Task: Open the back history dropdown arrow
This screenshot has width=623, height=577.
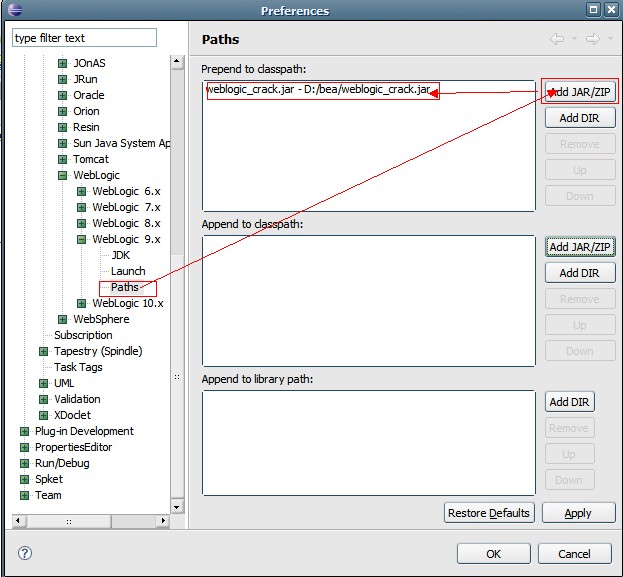Action: [574, 39]
